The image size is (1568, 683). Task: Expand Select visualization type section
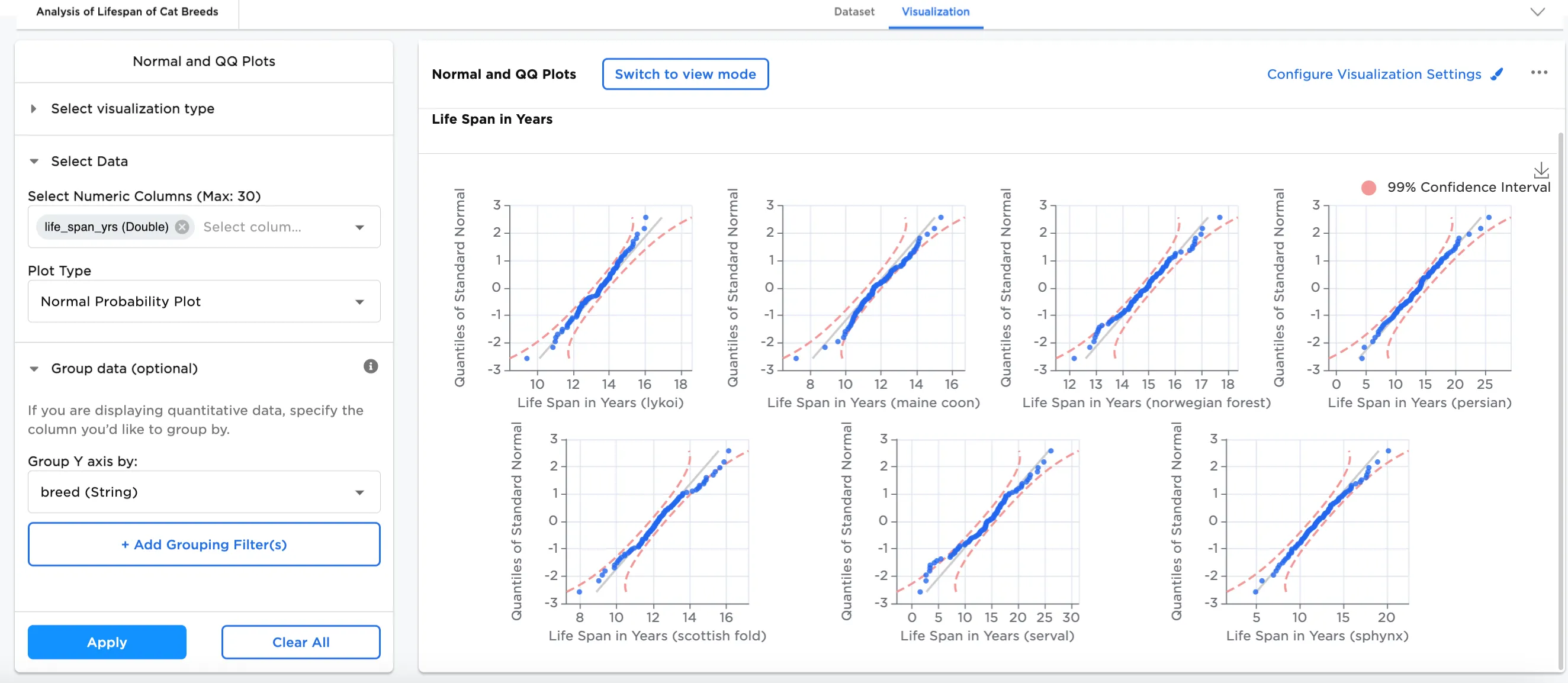(x=34, y=109)
